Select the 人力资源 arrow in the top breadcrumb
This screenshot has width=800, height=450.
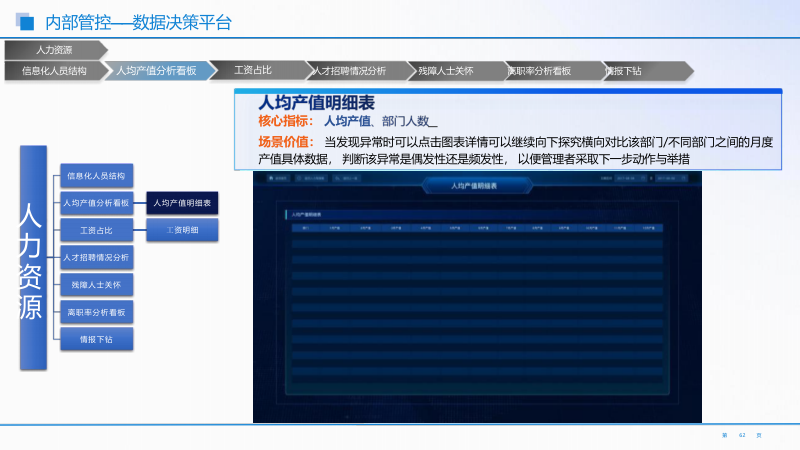(x=54, y=49)
